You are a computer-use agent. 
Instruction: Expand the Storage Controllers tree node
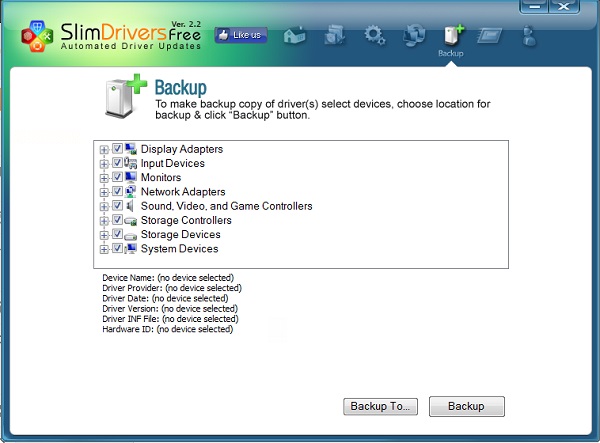click(x=104, y=221)
